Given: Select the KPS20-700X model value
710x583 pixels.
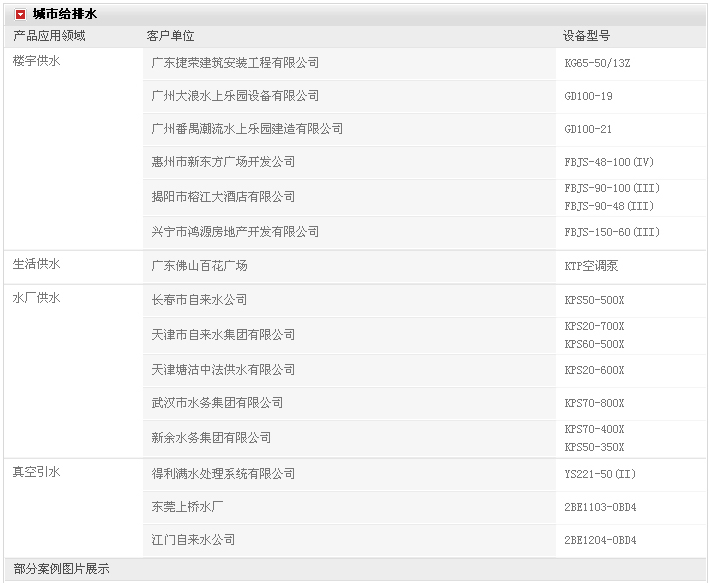Looking at the screenshot, I should click(x=594, y=326).
